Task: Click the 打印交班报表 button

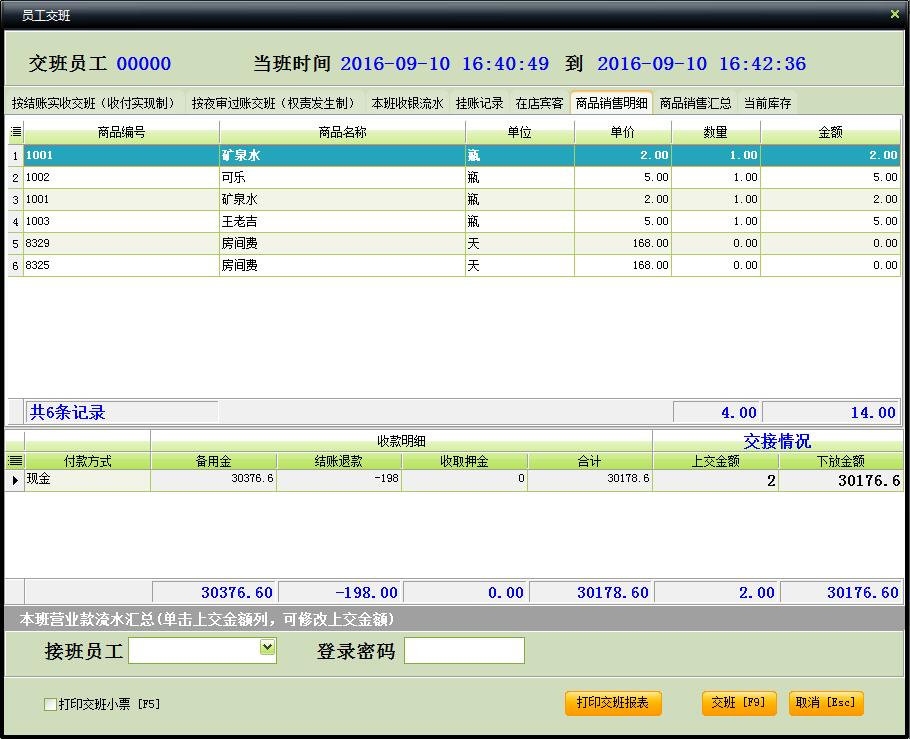Action: [613, 703]
